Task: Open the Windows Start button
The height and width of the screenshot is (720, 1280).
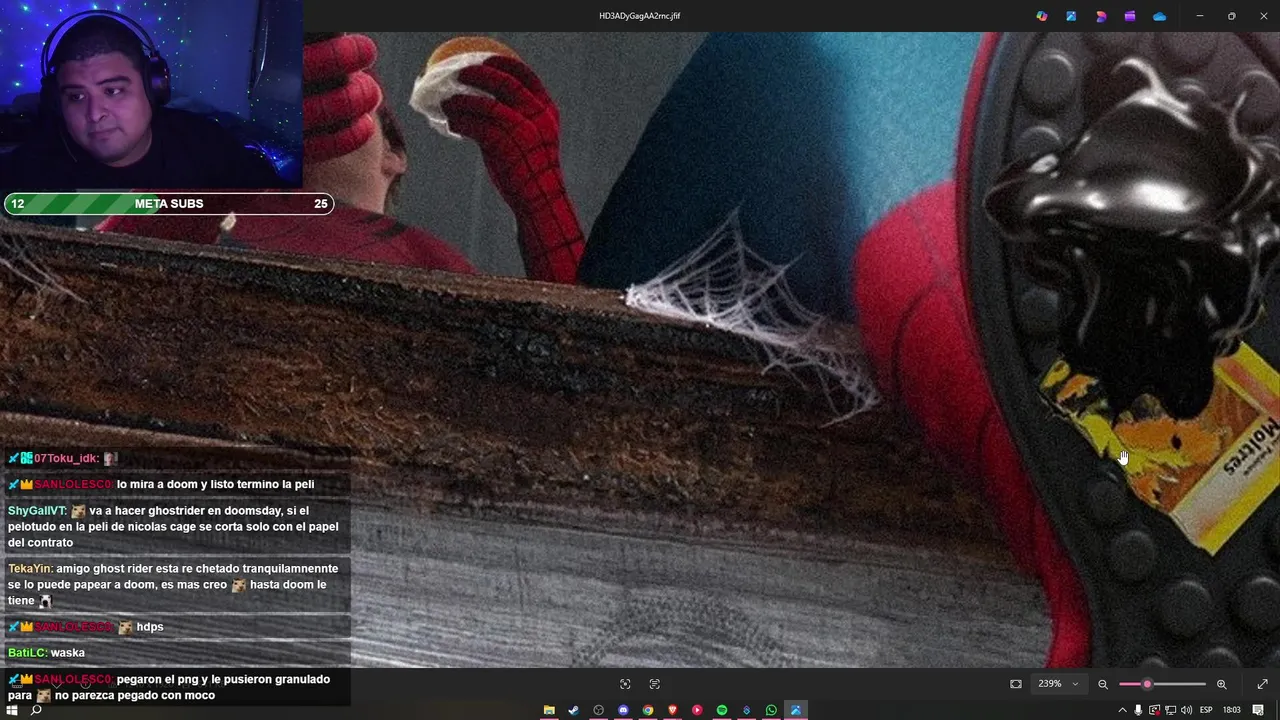Action: [12, 710]
